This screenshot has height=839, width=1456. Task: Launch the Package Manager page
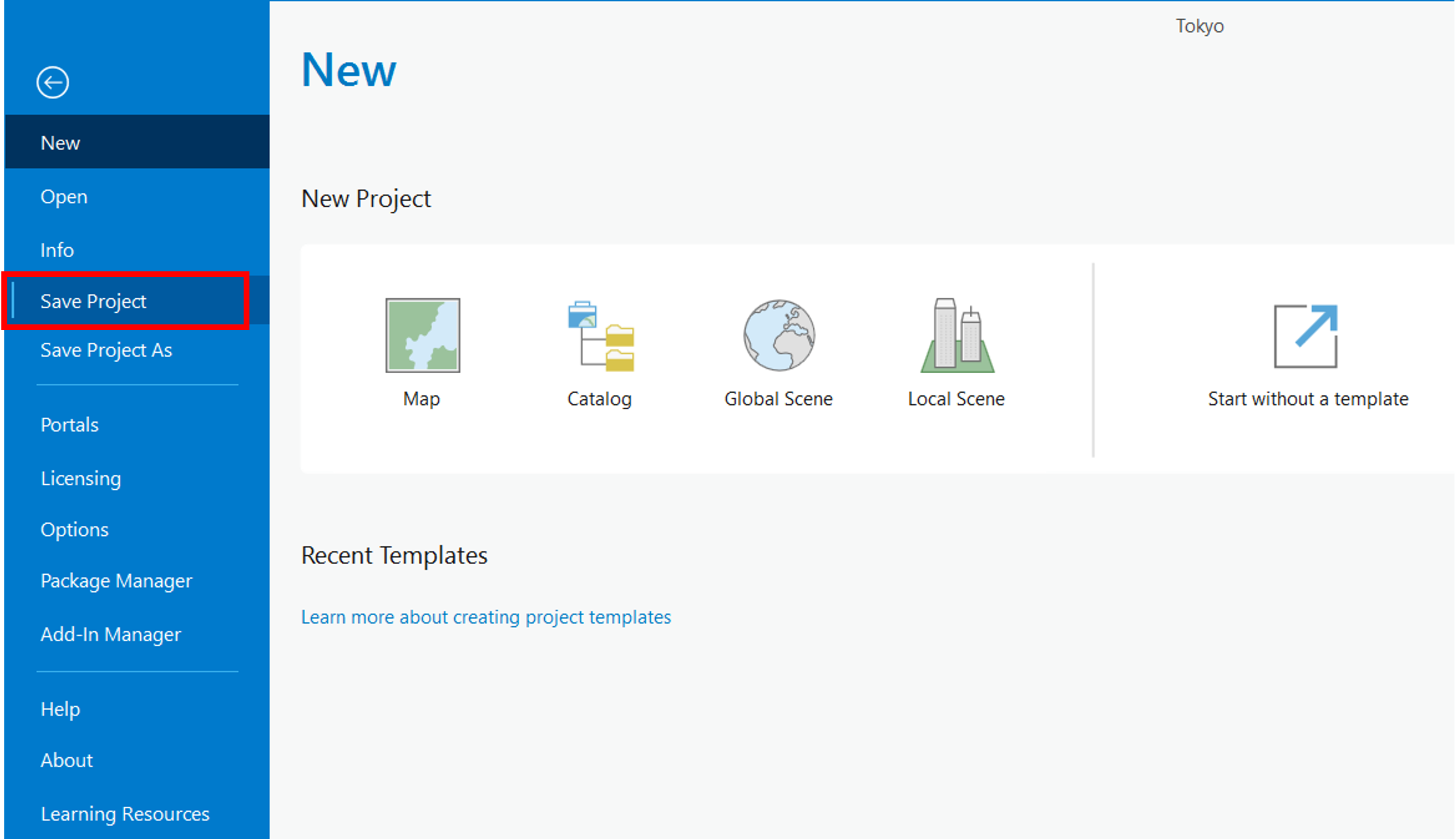137,581
